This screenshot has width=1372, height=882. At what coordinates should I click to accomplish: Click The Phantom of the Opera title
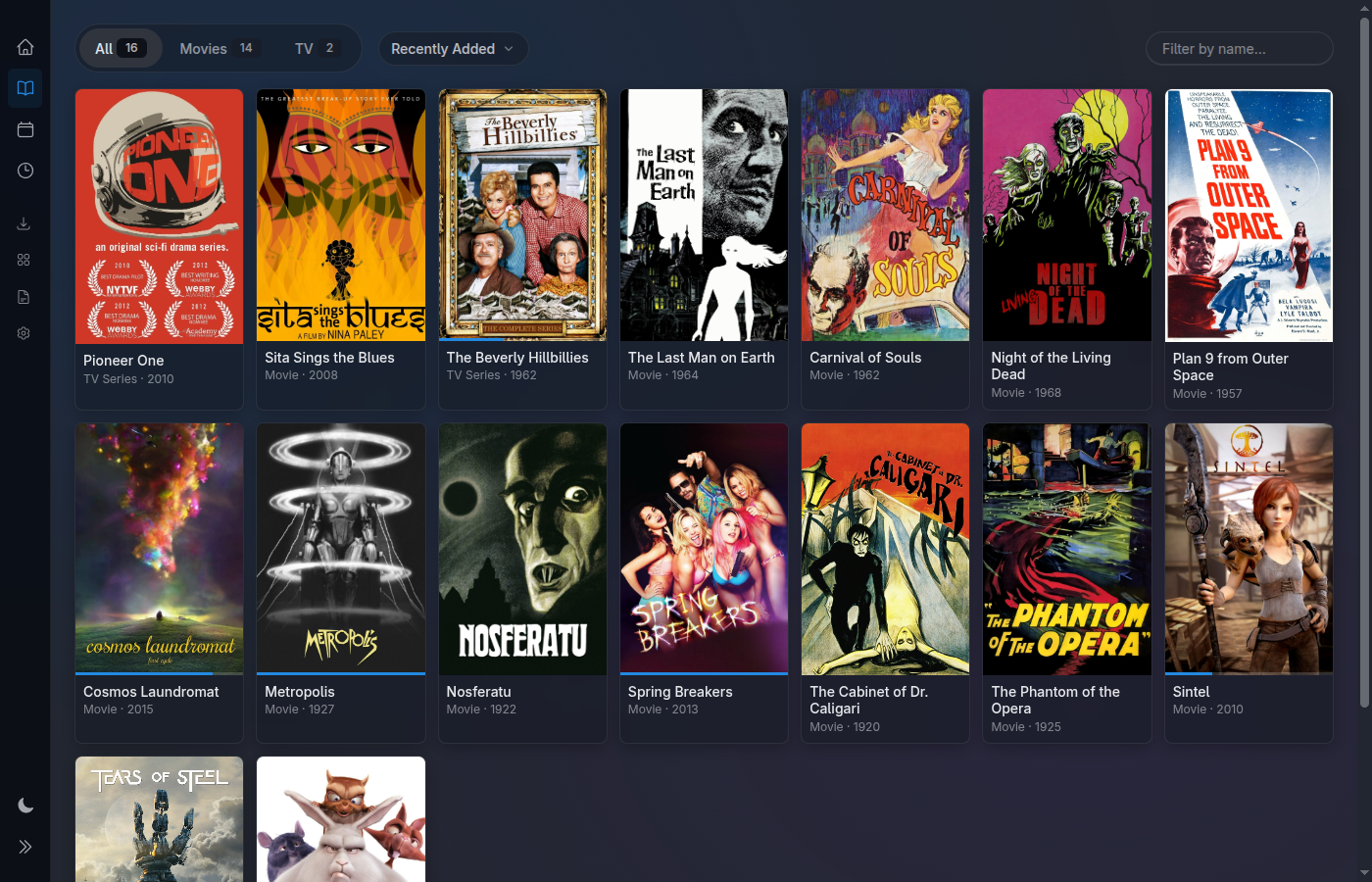tap(1055, 700)
